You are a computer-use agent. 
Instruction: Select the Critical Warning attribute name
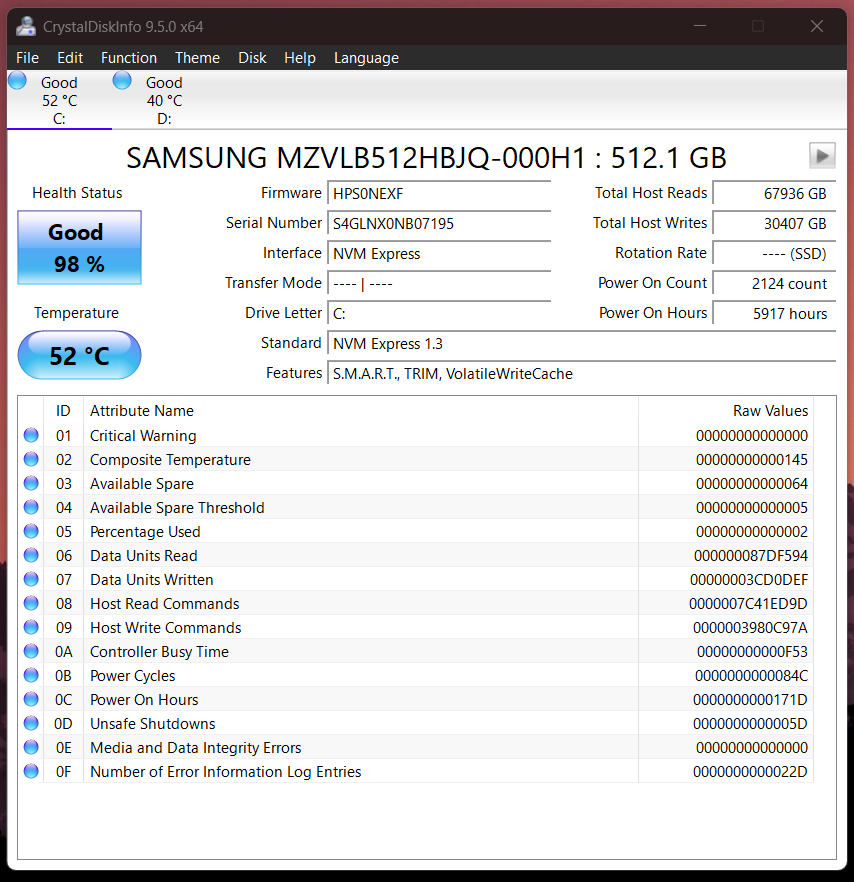coord(143,436)
